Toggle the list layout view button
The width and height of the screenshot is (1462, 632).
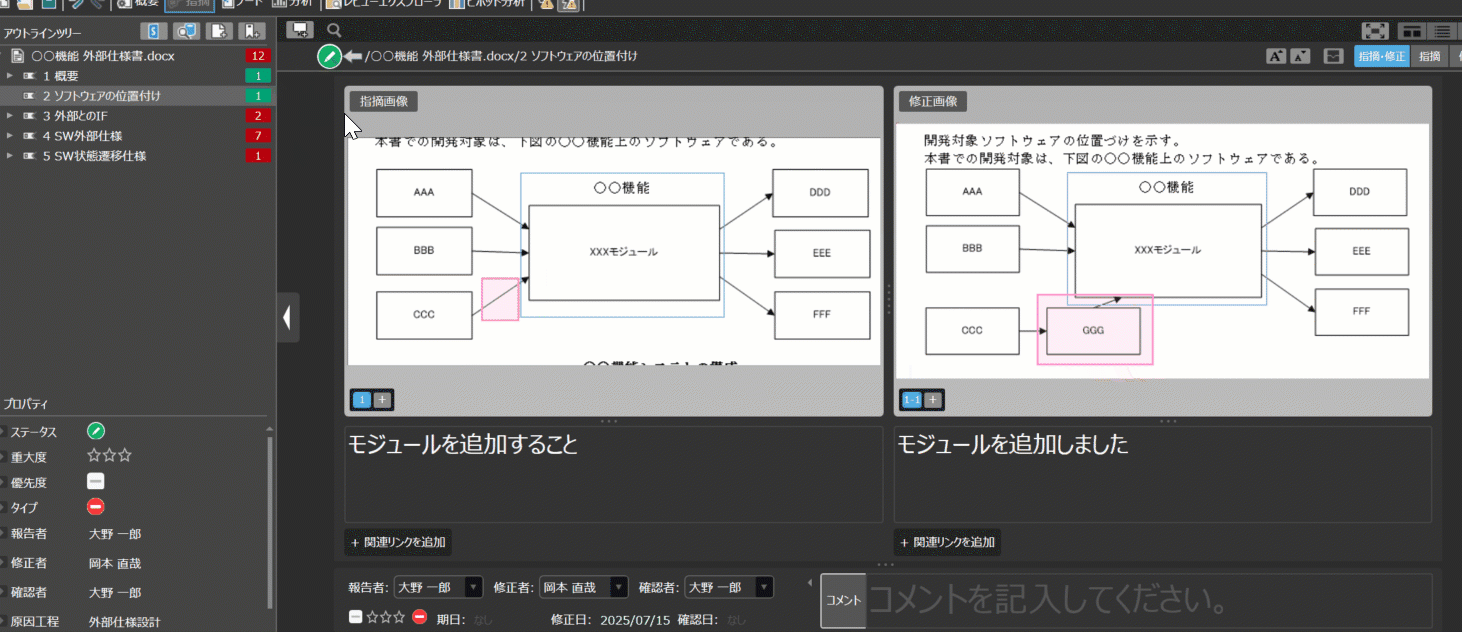(x=1442, y=31)
